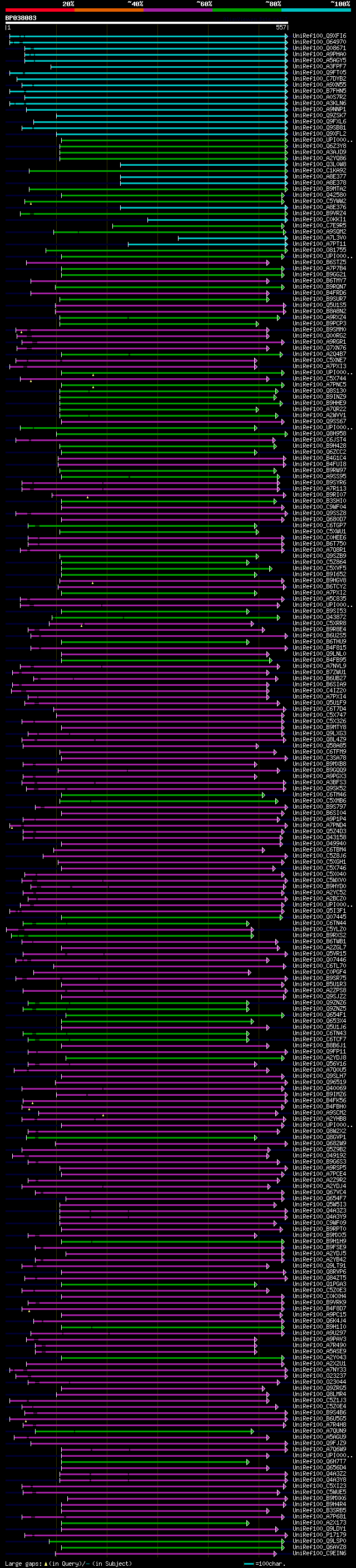Select label UniRef100_B7FHN5
This screenshot has height=1568, width=356.
pos(319,91)
